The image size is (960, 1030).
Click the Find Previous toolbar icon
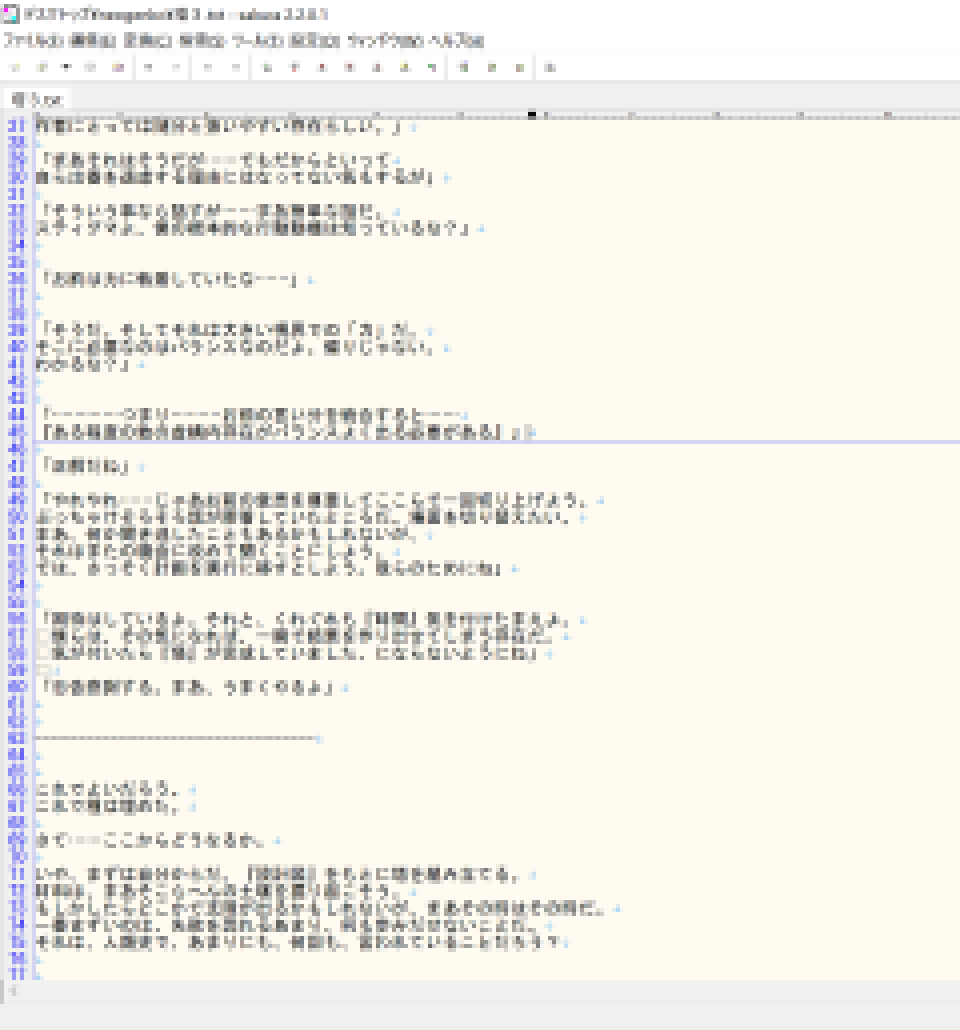[322, 67]
